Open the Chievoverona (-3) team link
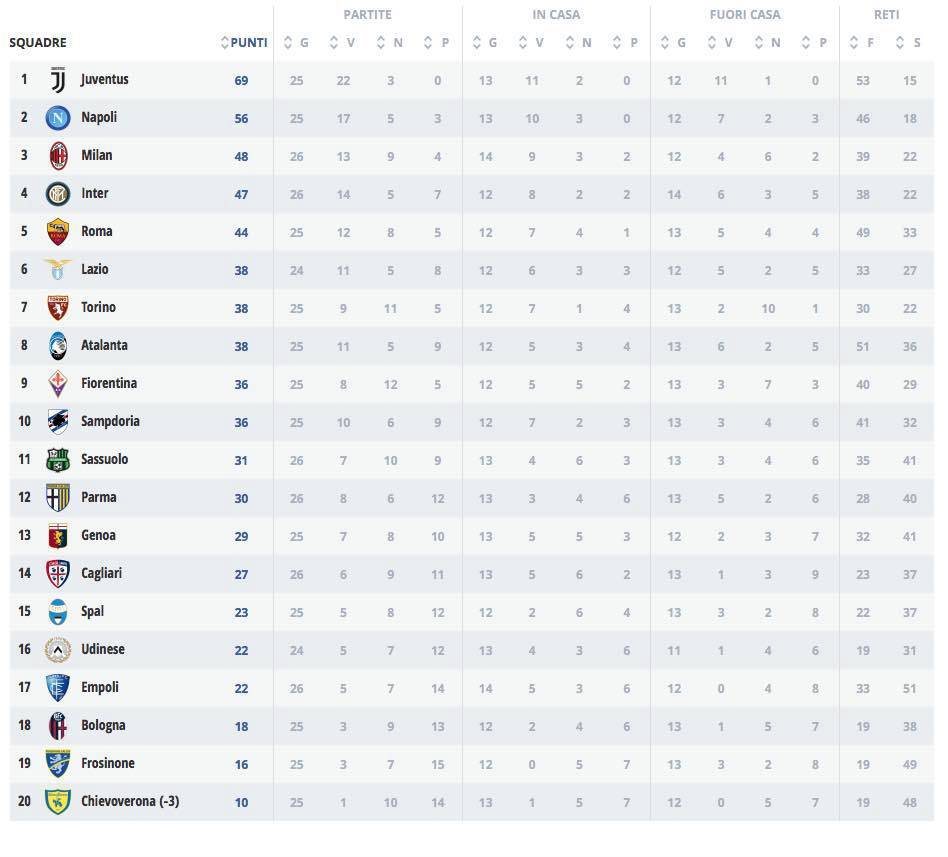The height and width of the screenshot is (857, 948). pos(130,801)
